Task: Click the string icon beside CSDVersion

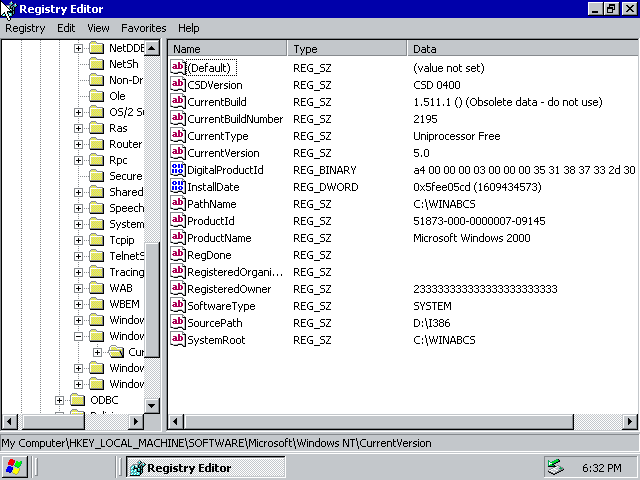Action: [x=178, y=84]
